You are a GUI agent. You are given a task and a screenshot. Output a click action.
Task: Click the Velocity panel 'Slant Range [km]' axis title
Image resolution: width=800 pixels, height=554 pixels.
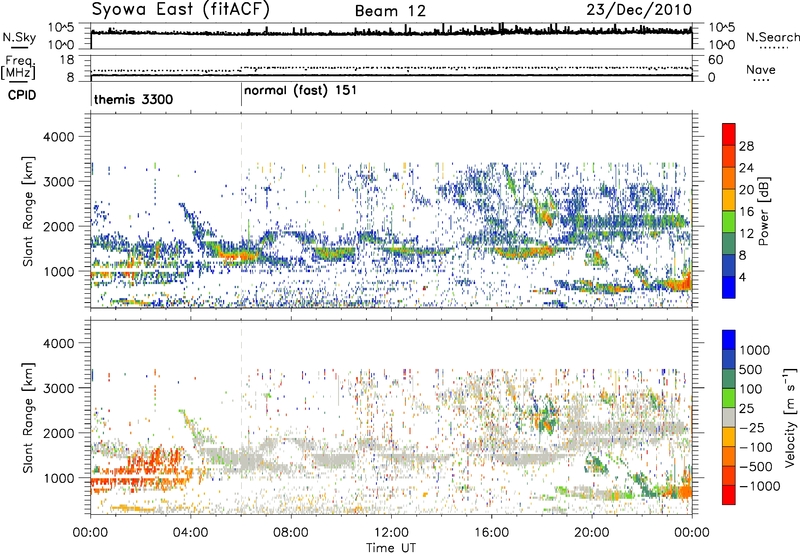(x=28, y=418)
